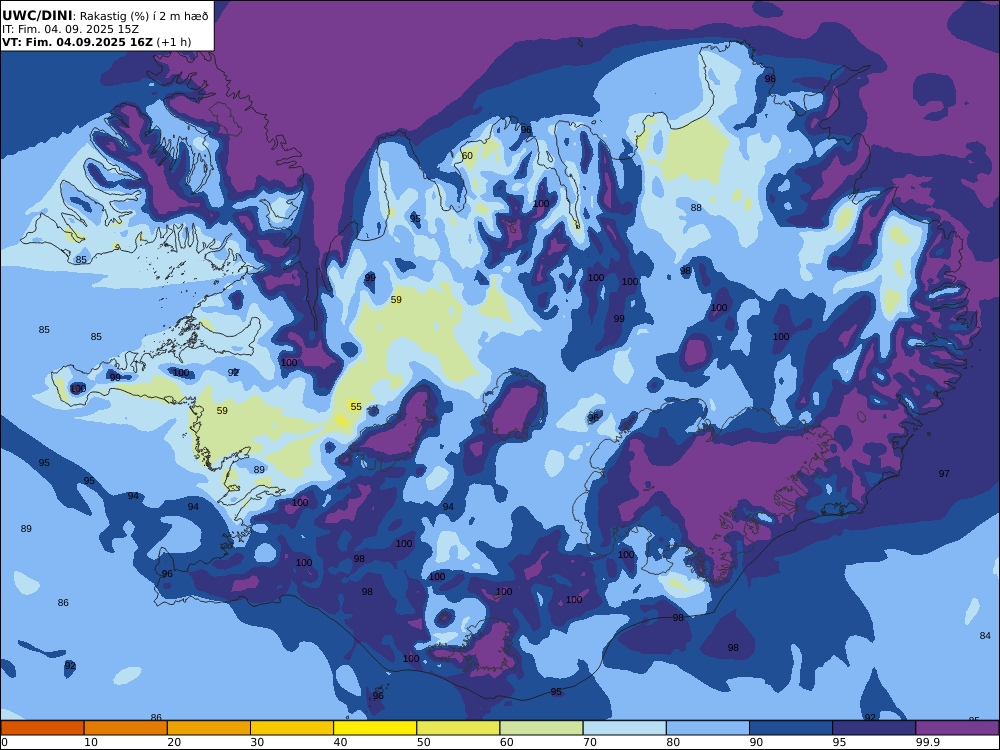Click the title 'UWC/DINI: Rakastig (%) í 2 m hæð'
This screenshot has height=750, width=1000.
click(105, 16)
